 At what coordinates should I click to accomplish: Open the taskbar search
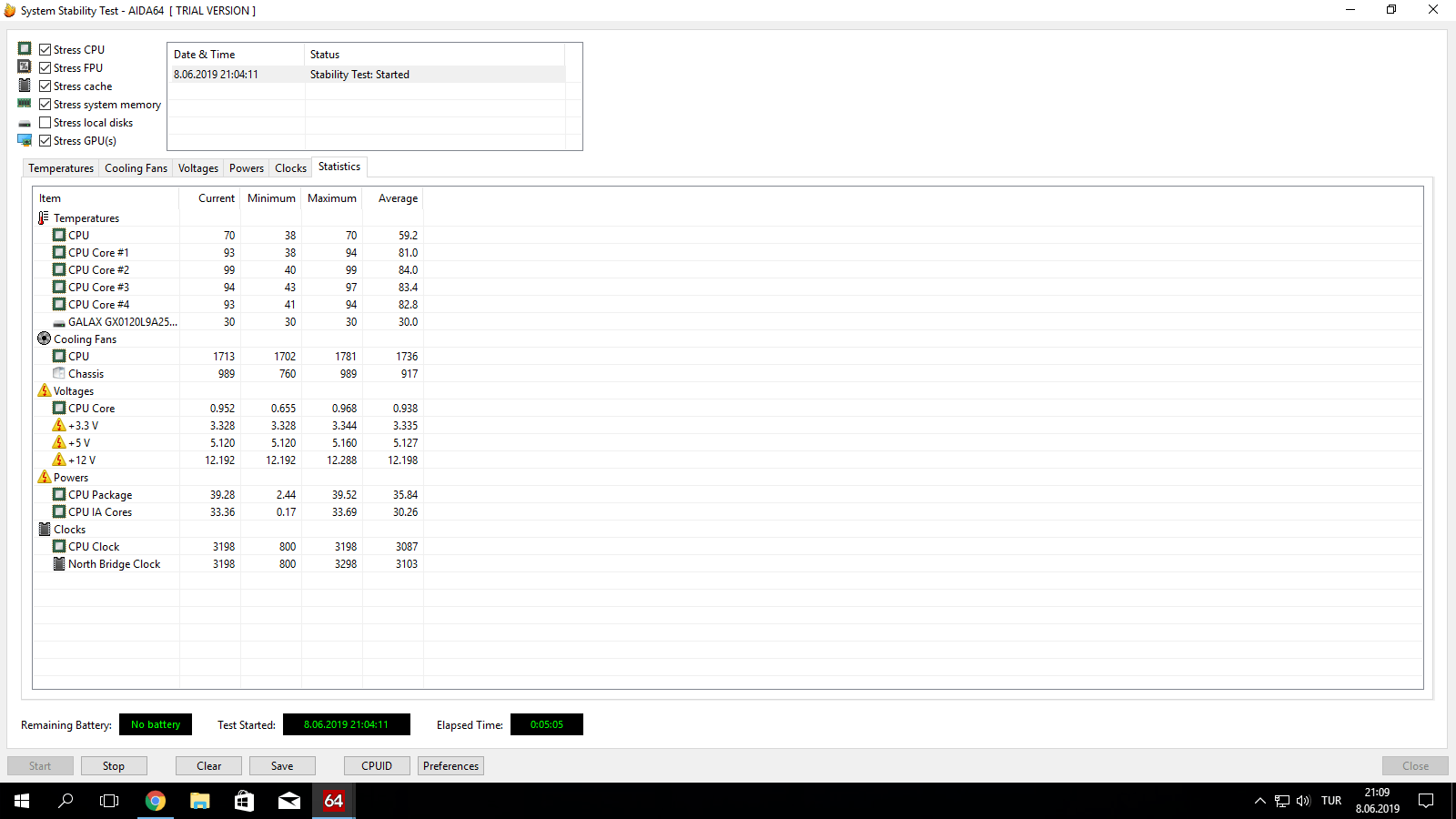(x=66, y=801)
